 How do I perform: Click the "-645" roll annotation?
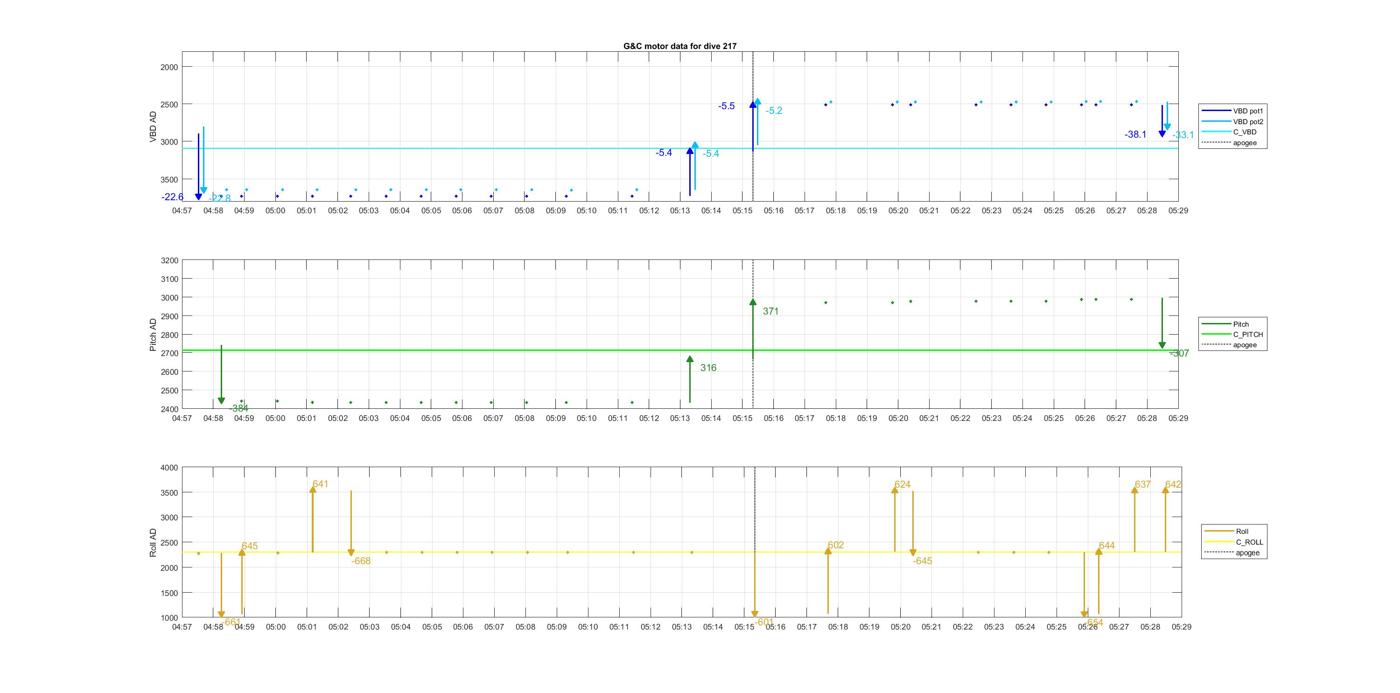[x=923, y=561]
